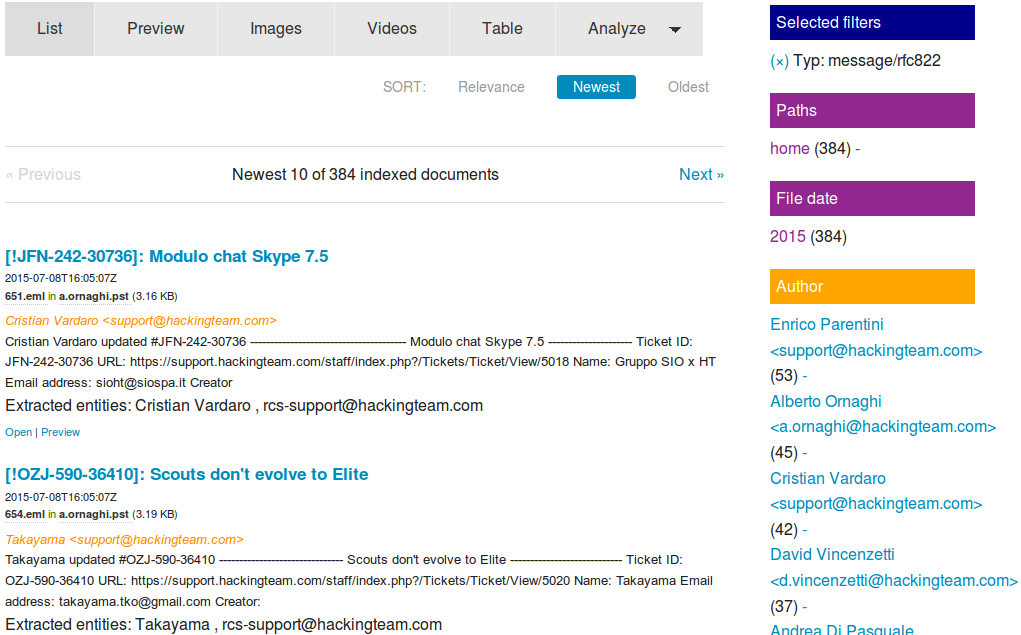The image size is (1021, 635).
Task: Click the 651.eml file name
Action: (x=25, y=296)
